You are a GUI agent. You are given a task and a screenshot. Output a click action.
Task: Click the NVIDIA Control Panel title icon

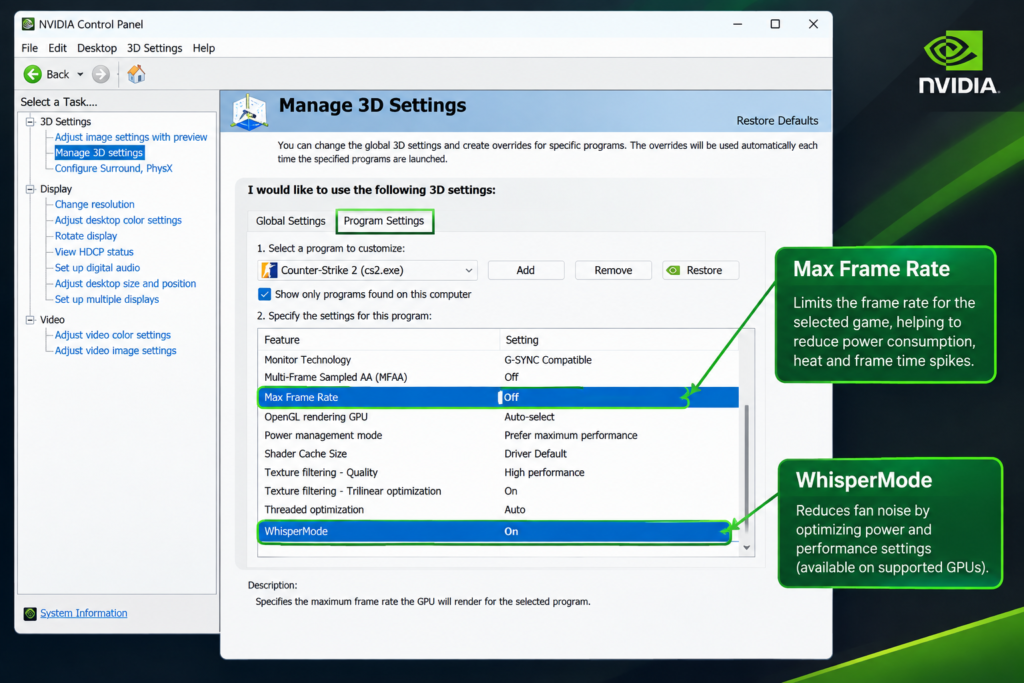[28, 24]
